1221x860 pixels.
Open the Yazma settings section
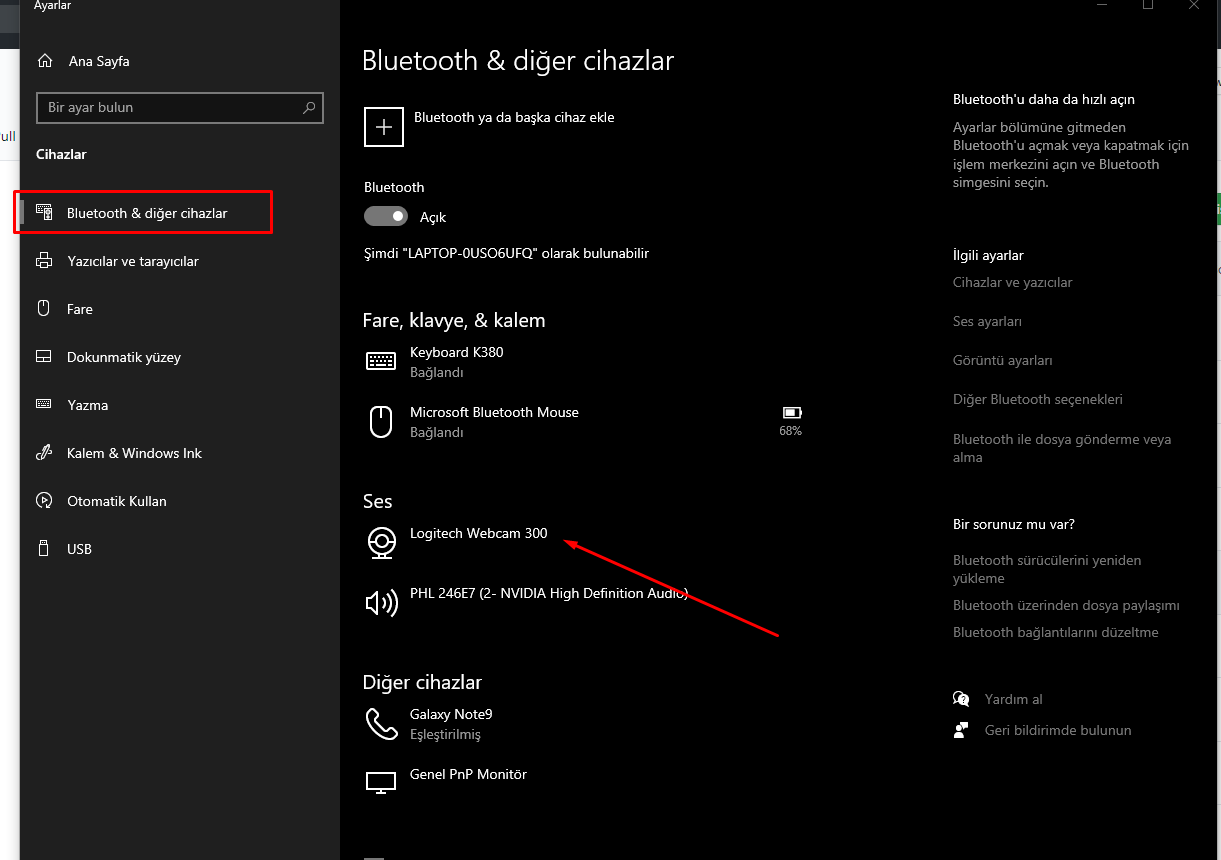coord(87,405)
